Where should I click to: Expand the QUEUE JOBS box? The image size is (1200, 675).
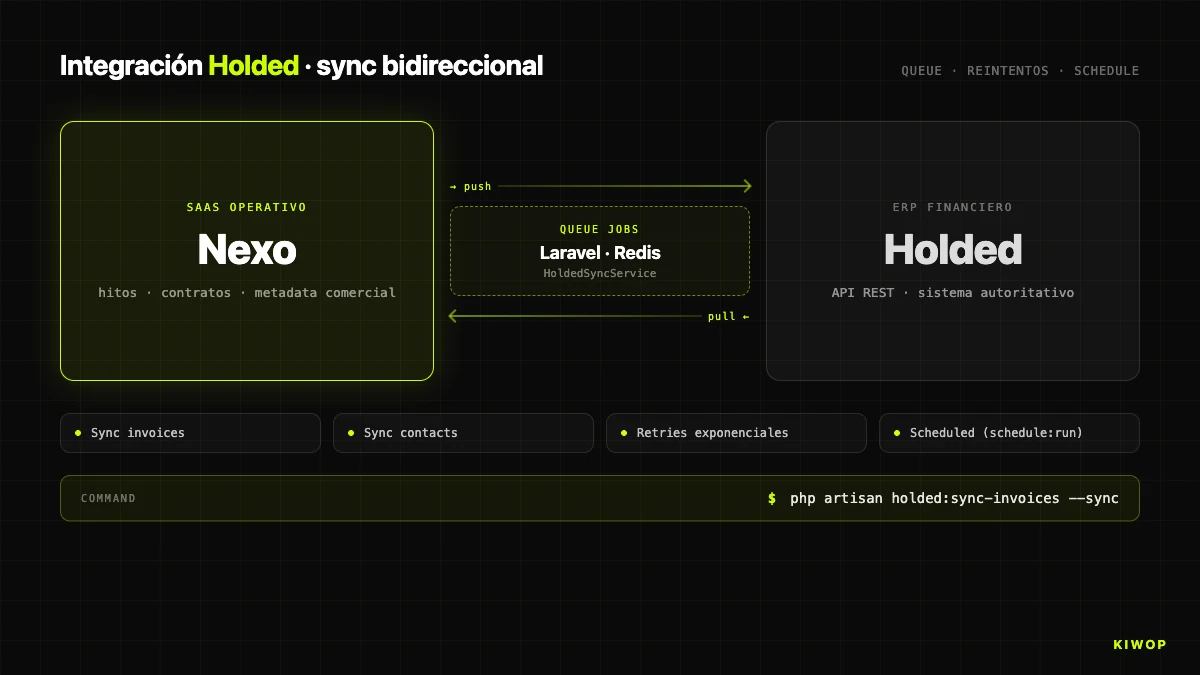coord(600,250)
